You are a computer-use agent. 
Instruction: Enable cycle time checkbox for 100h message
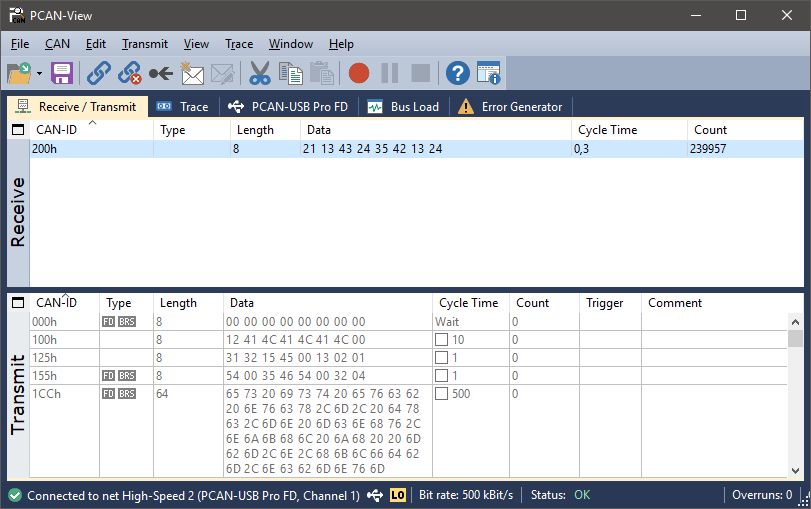pyautogui.click(x=441, y=340)
